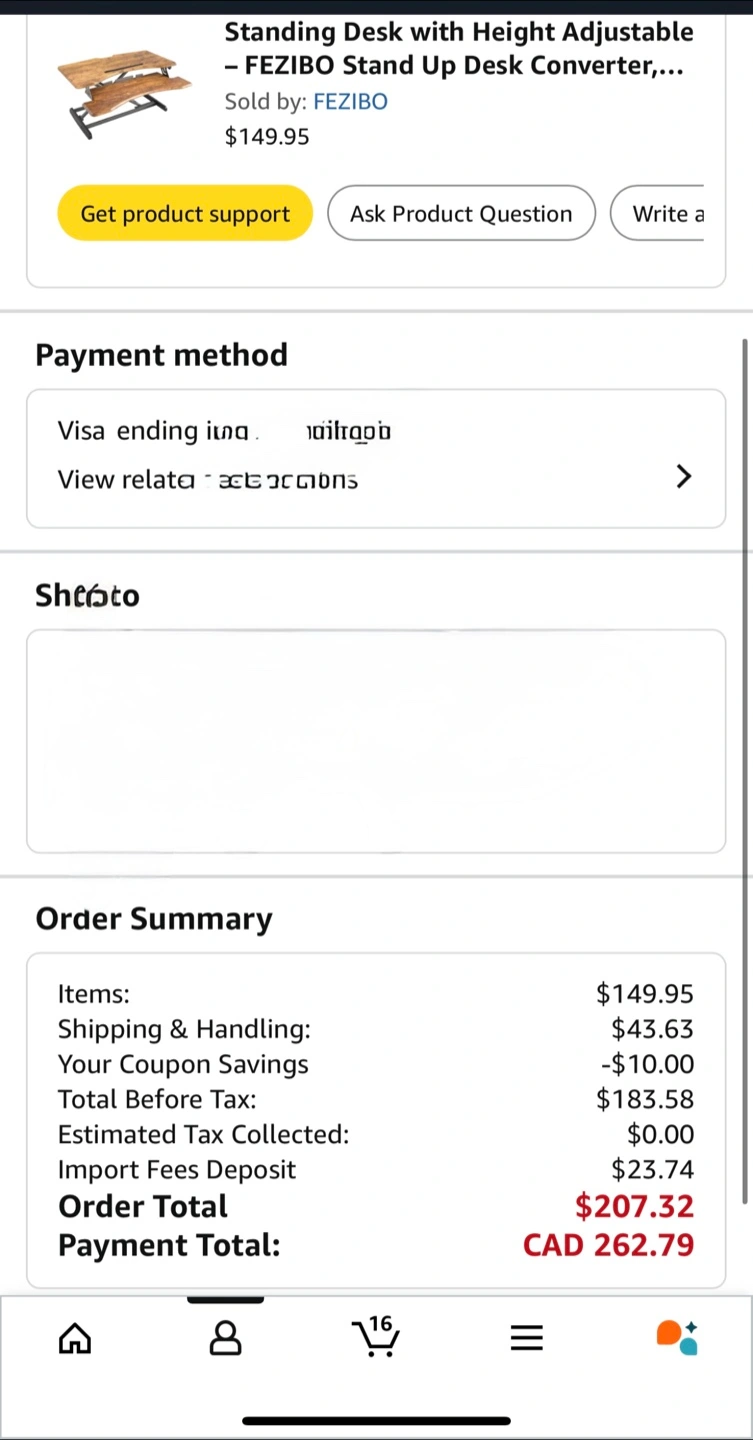This screenshot has width=753, height=1440.
Task: Launch the Rufus AI assistant icon
Action: tap(676, 1337)
